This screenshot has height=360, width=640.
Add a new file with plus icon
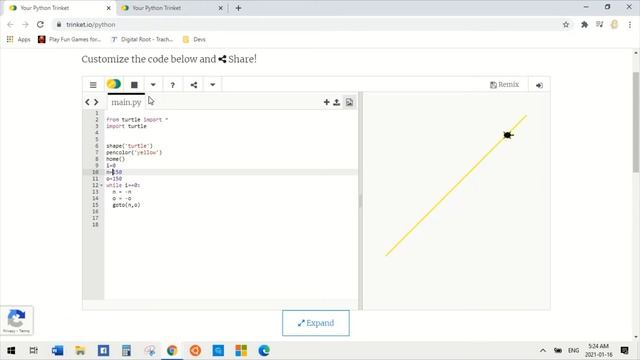(x=327, y=102)
